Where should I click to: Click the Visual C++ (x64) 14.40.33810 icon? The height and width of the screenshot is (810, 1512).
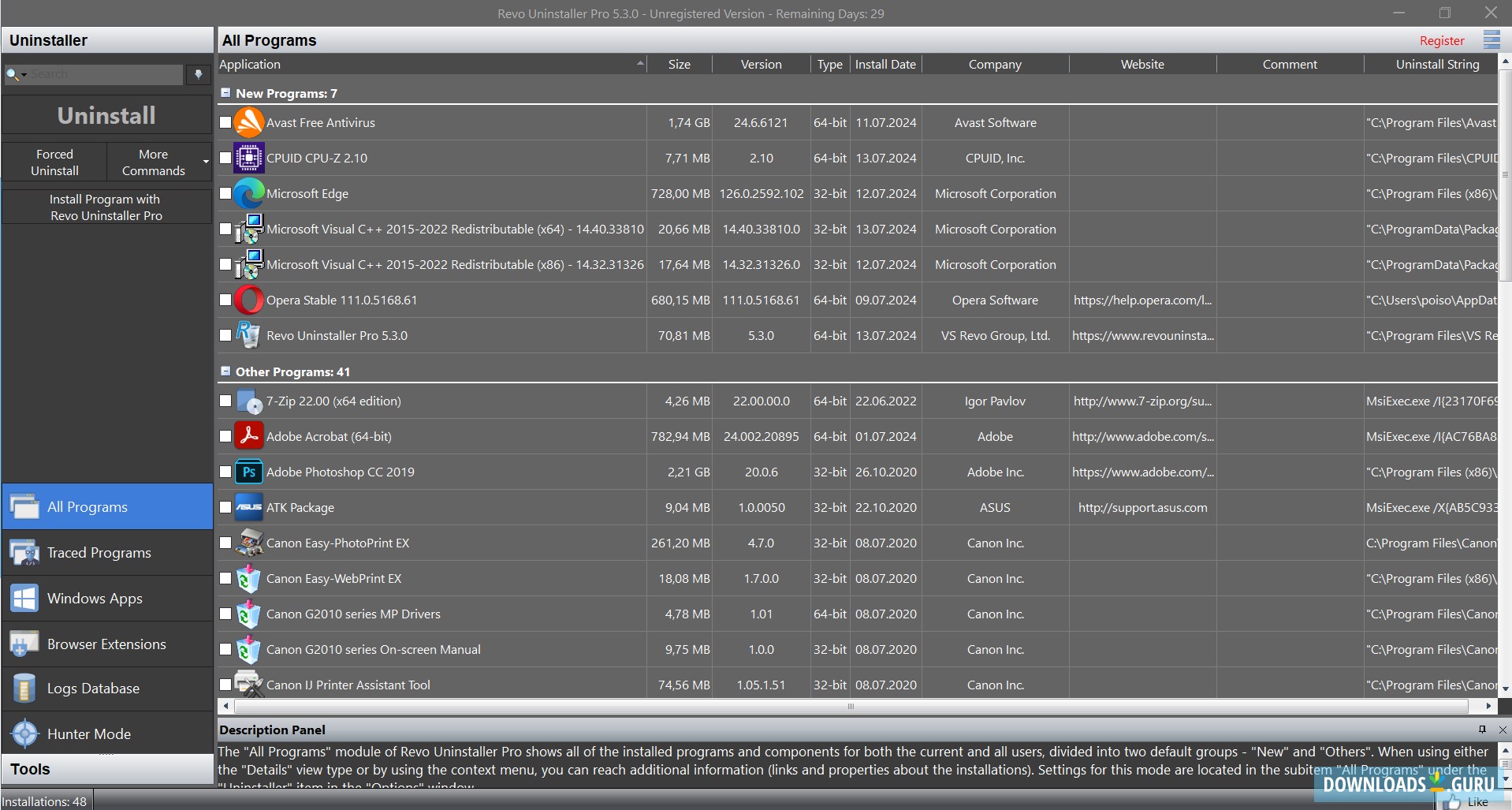248,229
